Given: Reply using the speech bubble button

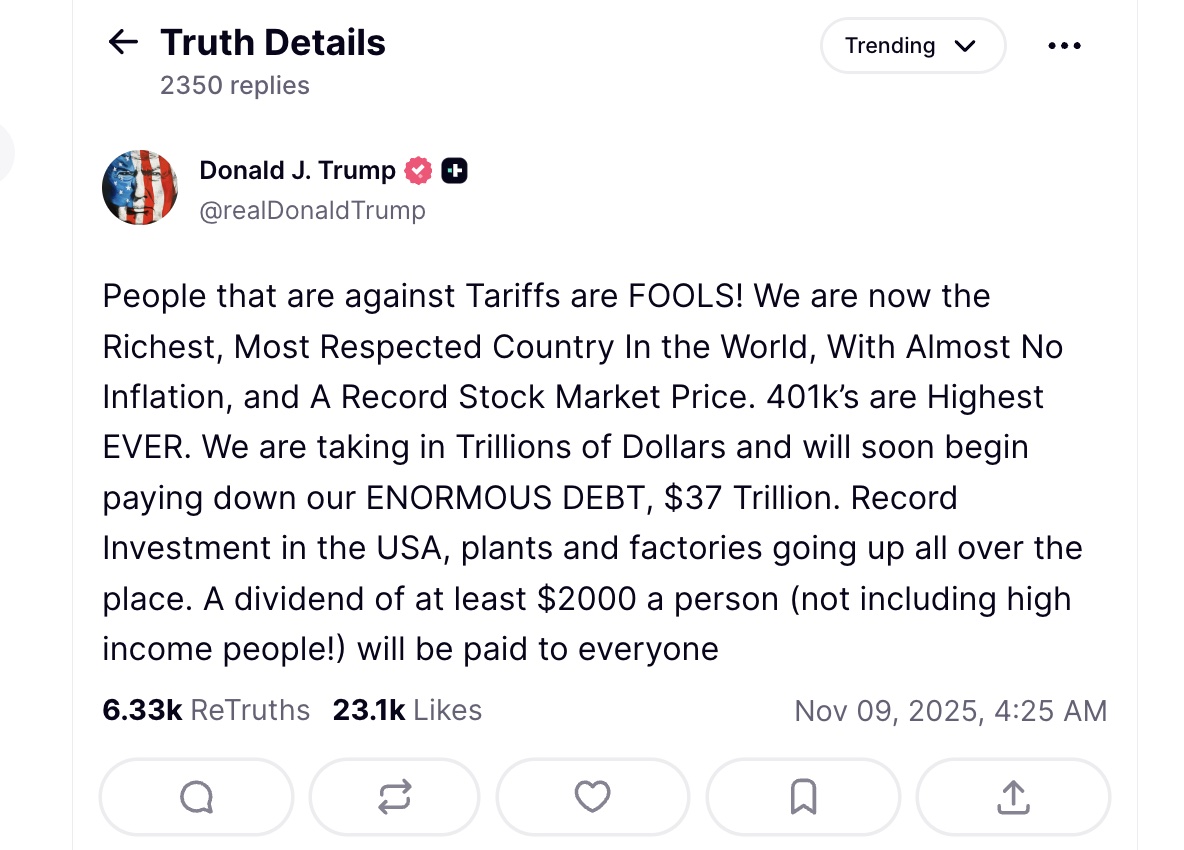Looking at the screenshot, I should tap(196, 797).
